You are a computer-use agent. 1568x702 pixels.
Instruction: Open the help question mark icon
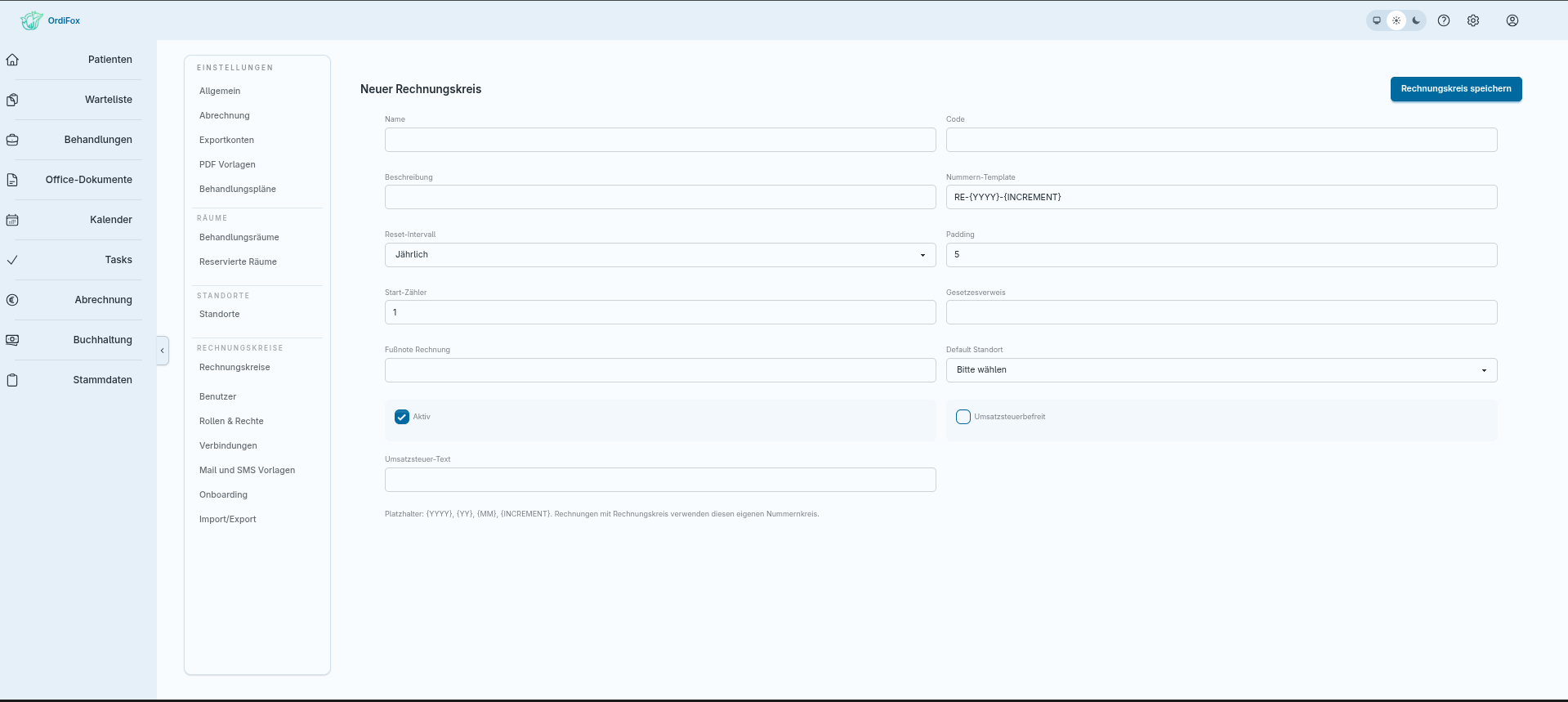(x=1444, y=20)
